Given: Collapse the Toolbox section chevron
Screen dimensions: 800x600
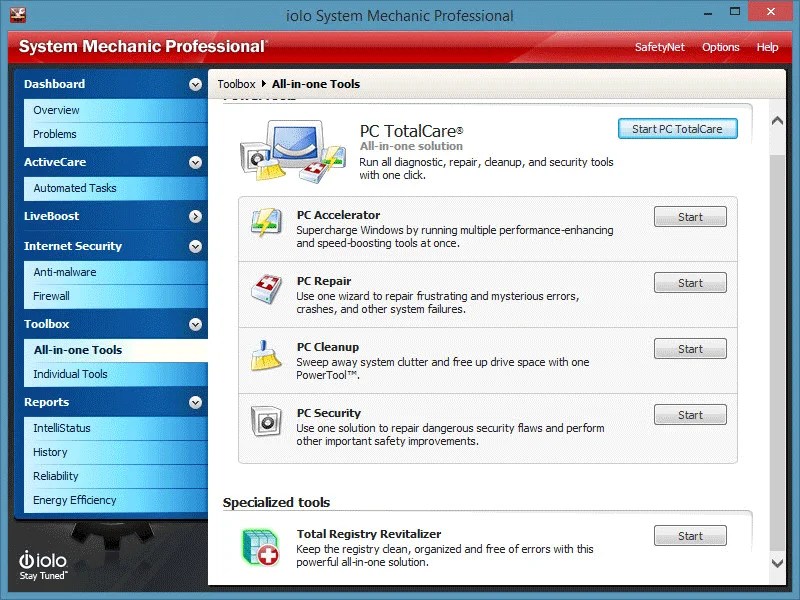Looking at the screenshot, I should pos(195,324).
